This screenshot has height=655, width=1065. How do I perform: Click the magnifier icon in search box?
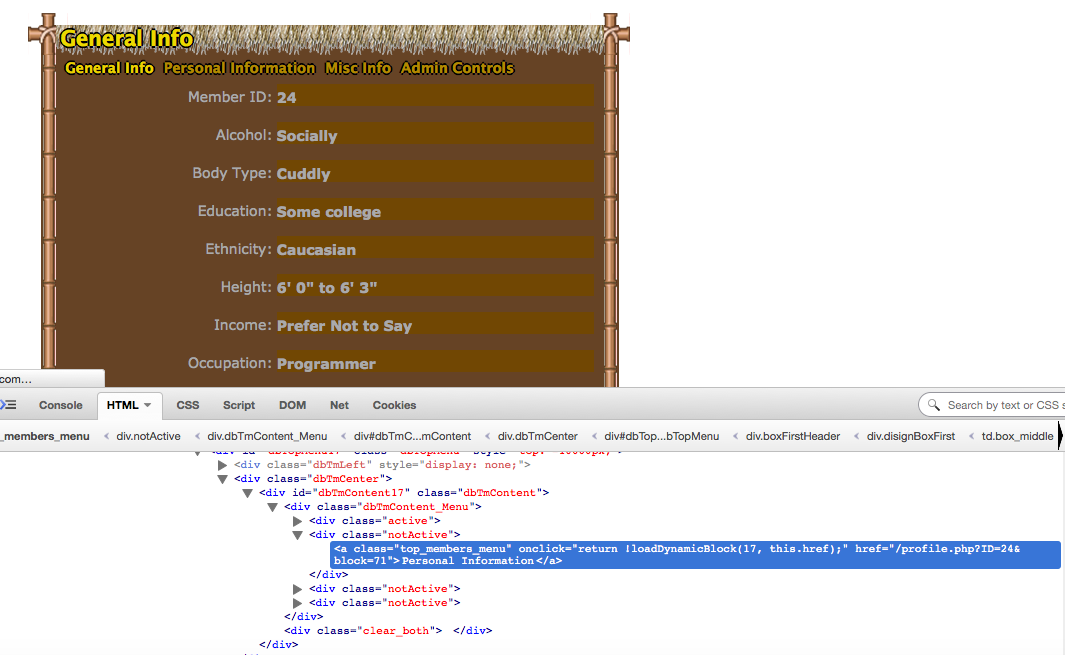(934, 405)
